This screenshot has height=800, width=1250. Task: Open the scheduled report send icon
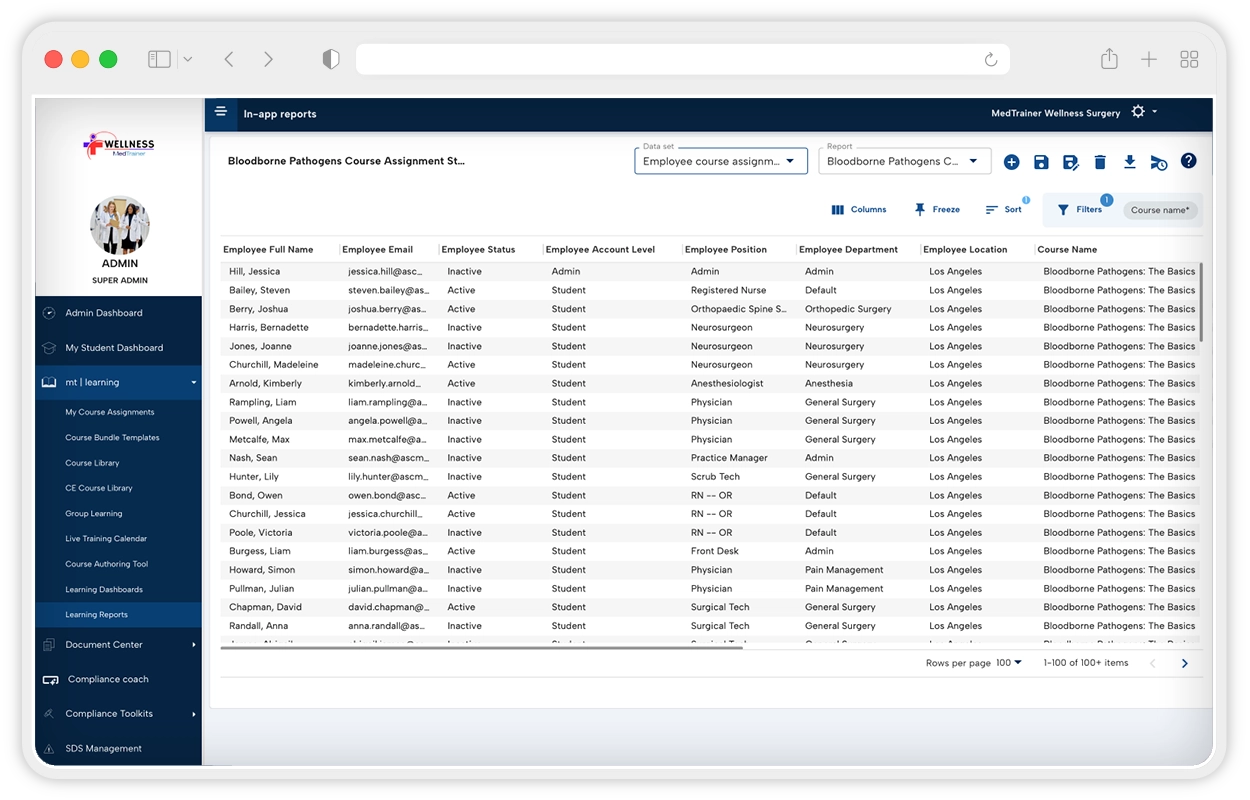point(1159,161)
